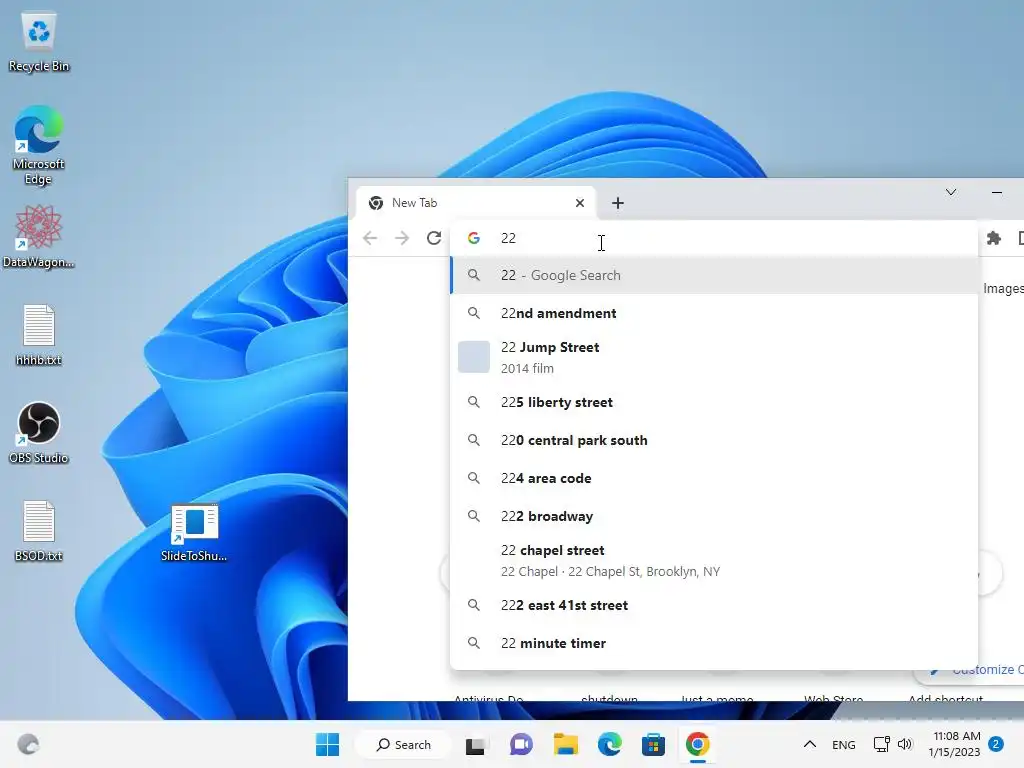Choose the '22 minute timer' suggestion
1024x768 pixels.
pos(714,643)
